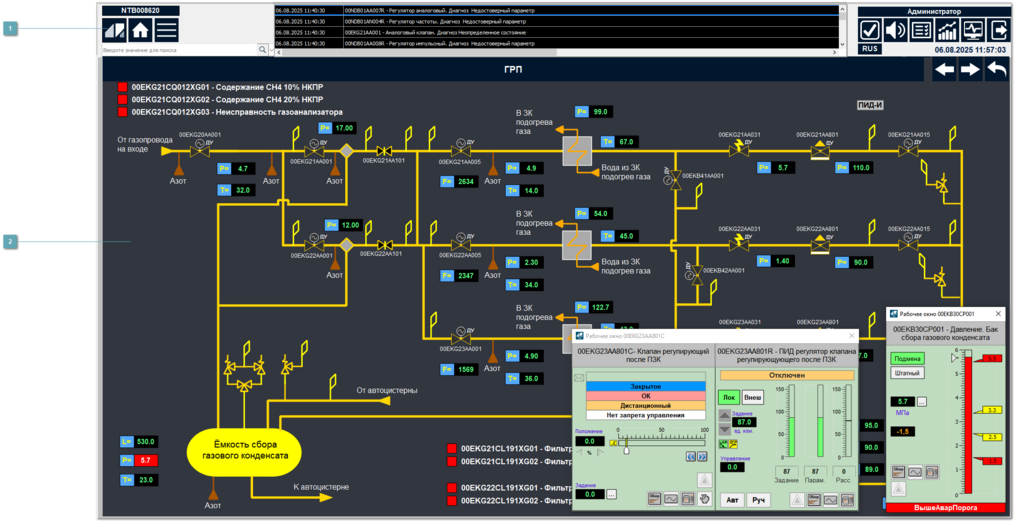Image resolution: width=1016 pixels, height=524 pixels.
Task: Click the search value input field
Action: [180, 49]
